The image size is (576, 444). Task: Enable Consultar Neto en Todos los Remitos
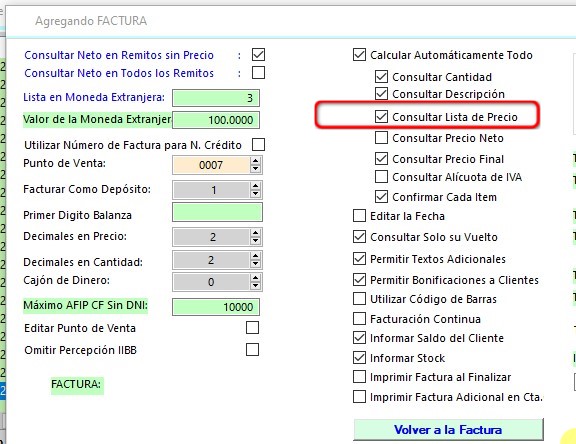coord(258,72)
